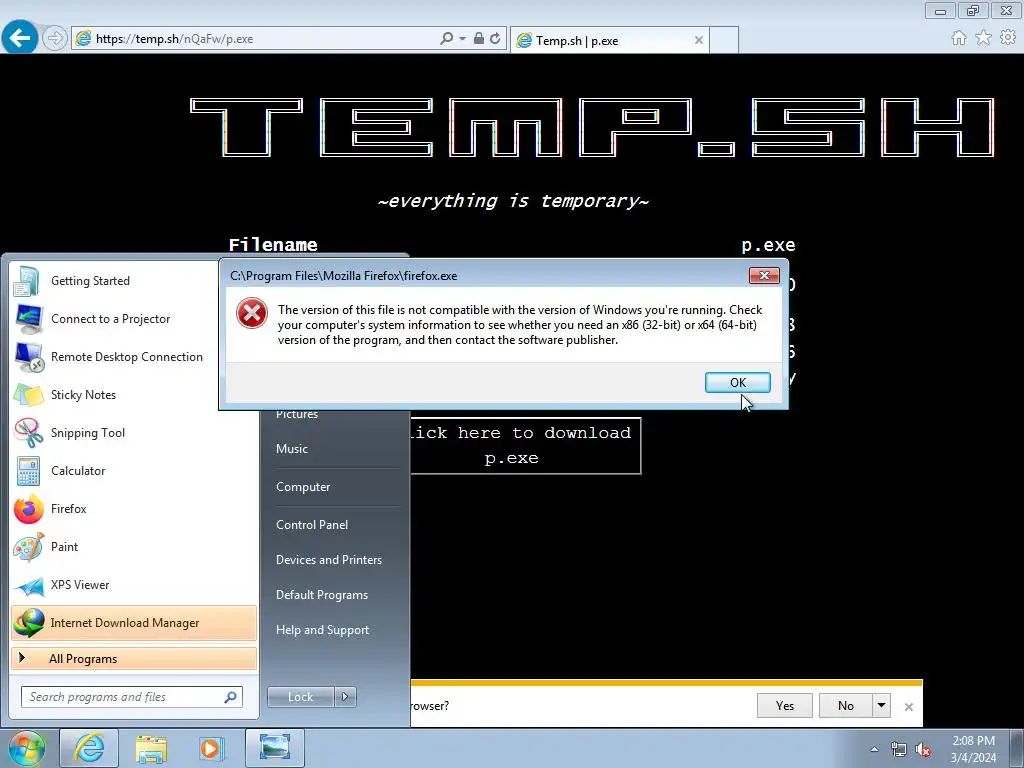This screenshot has width=1024, height=768.
Task: Open XPS Viewer from Start menu
Action: [x=134, y=584]
